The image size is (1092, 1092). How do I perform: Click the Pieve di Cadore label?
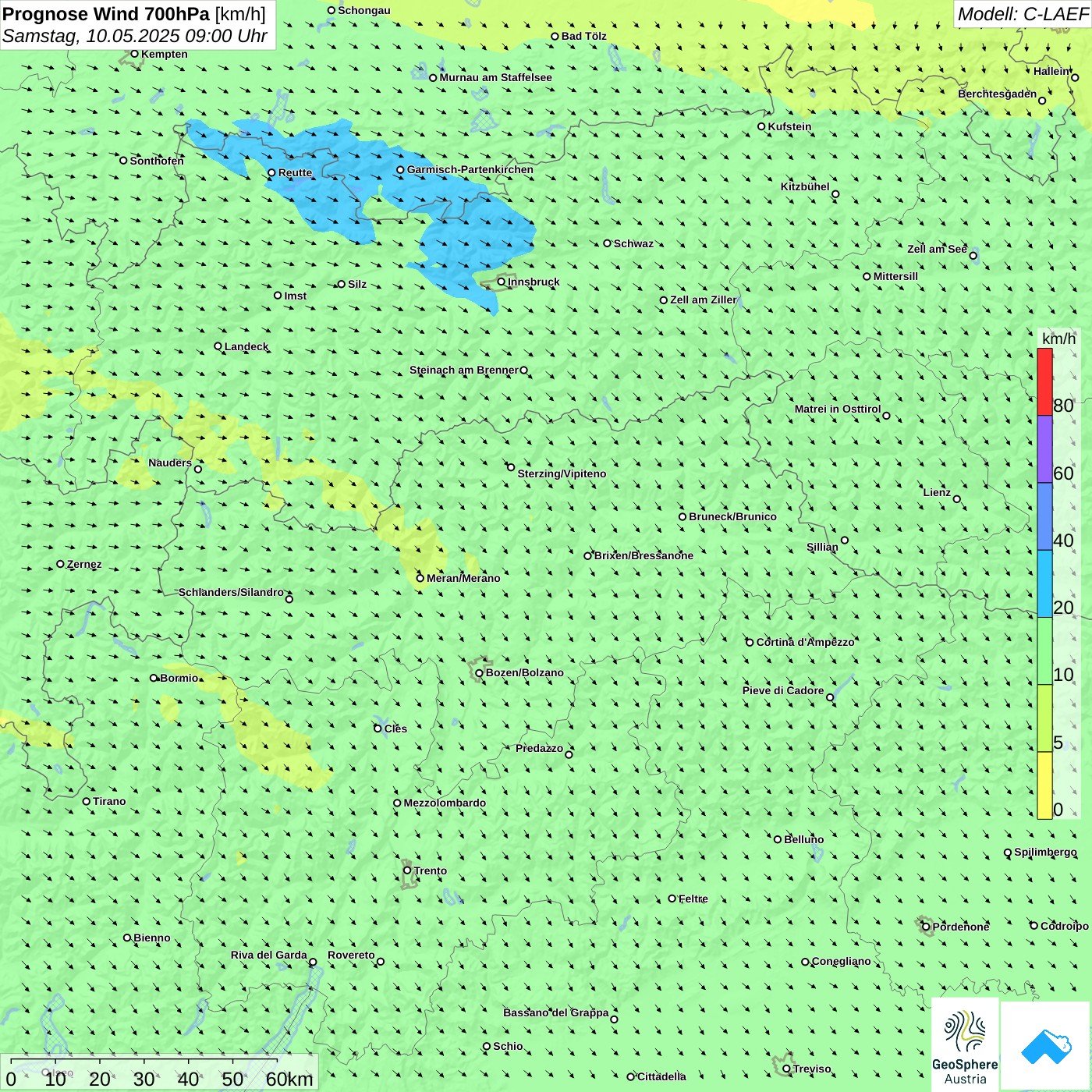[783, 690]
